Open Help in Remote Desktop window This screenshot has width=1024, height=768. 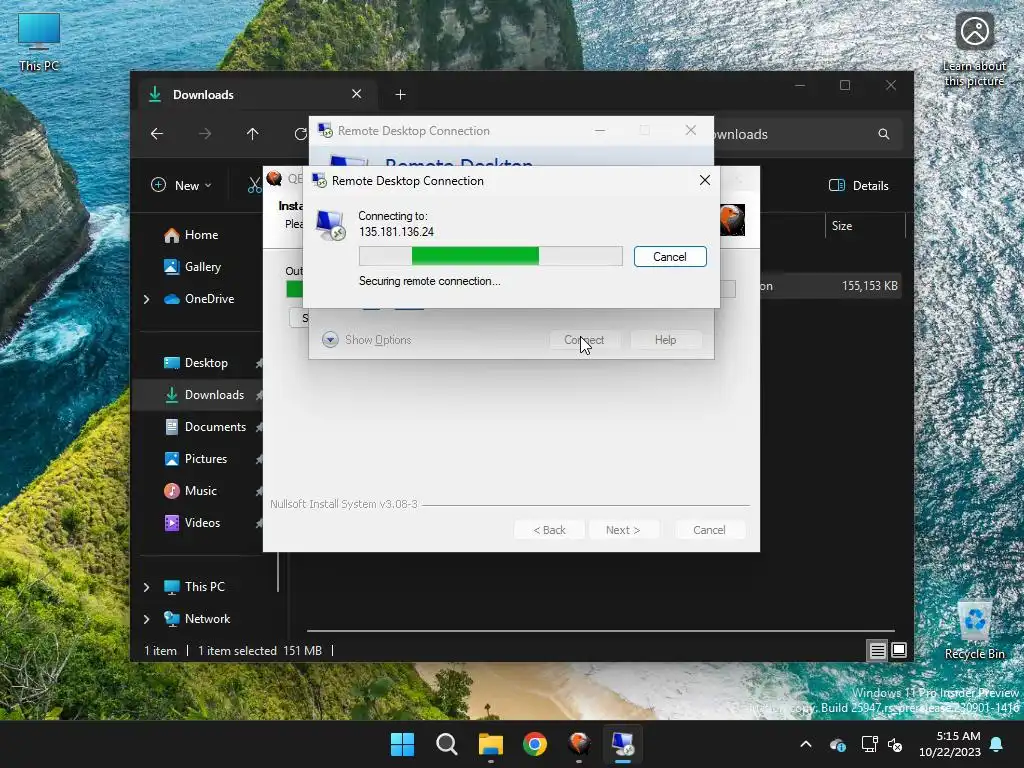(x=665, y=340)
